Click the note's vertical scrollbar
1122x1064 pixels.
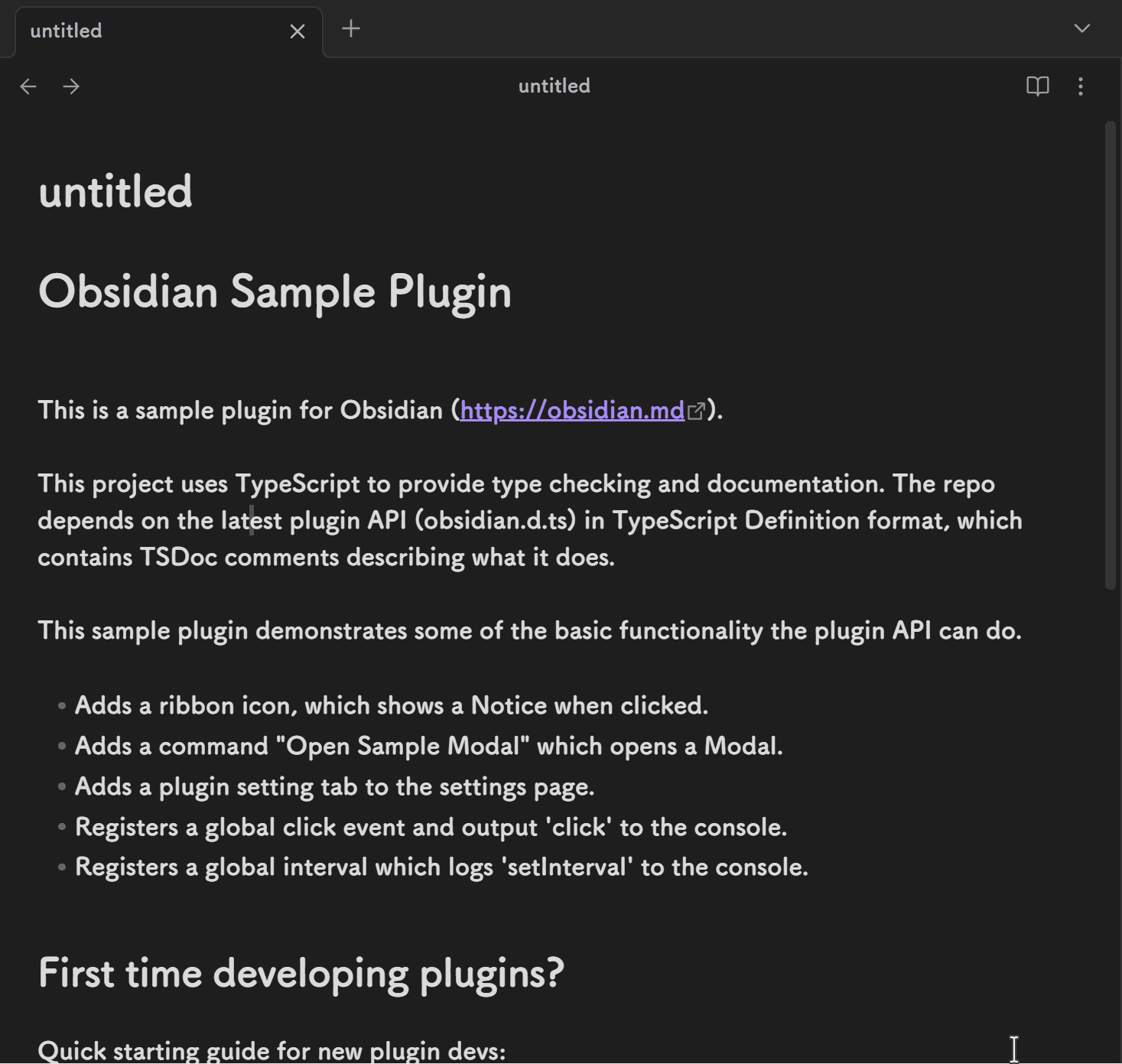point(1111,356)
